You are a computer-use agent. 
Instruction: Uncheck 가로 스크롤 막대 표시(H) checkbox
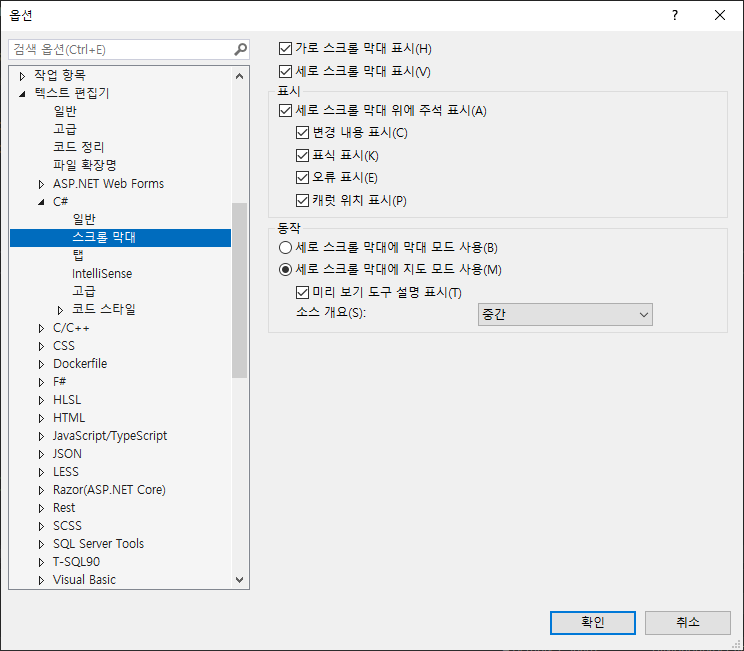click(x=285, y=48)
